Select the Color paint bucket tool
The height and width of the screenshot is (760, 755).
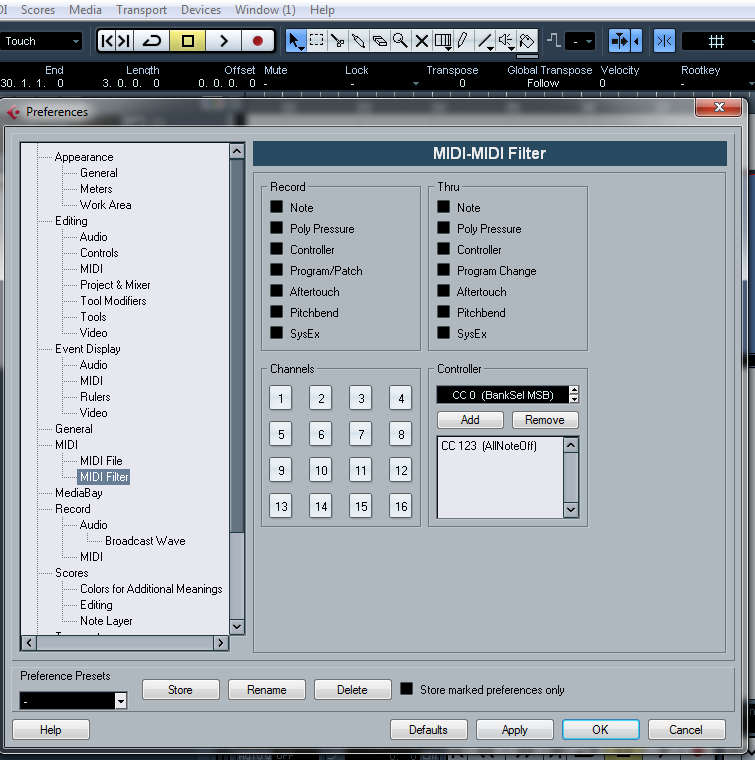click(527, 41)
